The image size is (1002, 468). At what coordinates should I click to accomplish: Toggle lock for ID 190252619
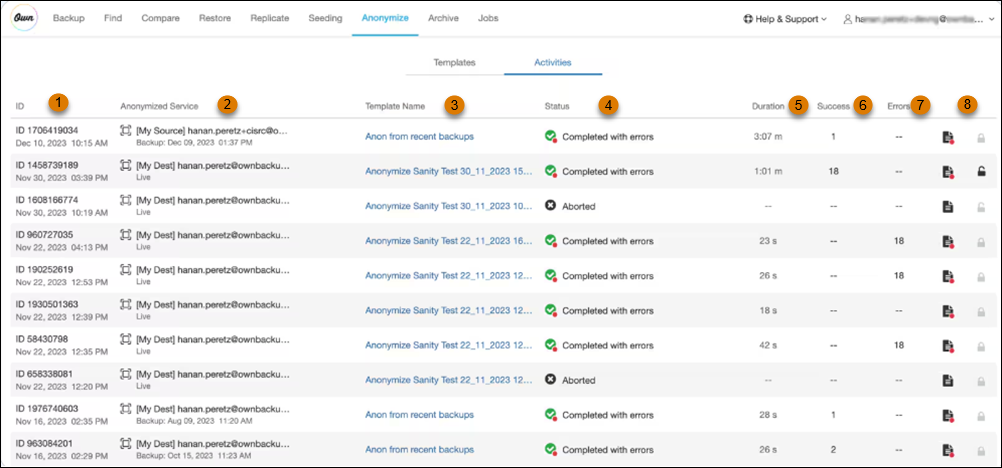click(x=981, y=276)
